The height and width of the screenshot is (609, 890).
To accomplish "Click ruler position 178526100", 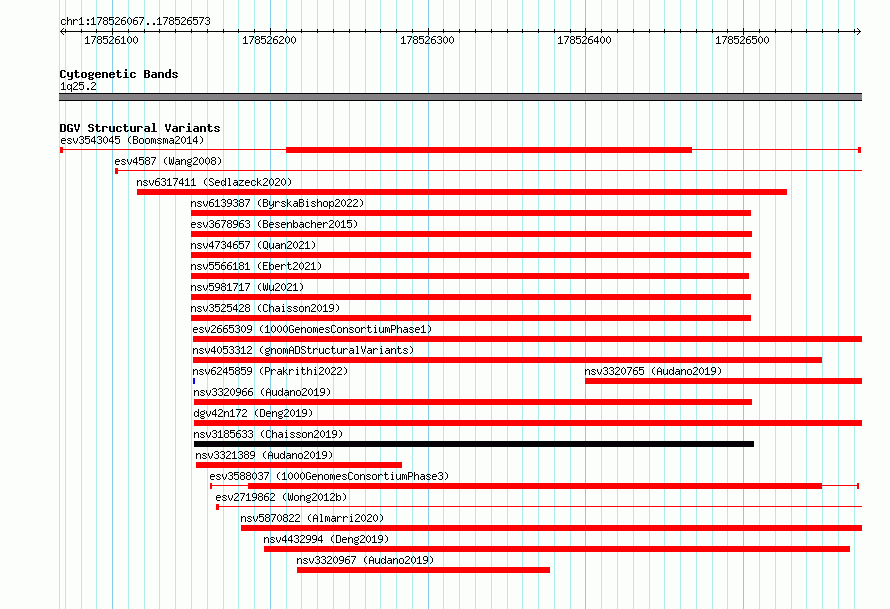I will 111,40.
